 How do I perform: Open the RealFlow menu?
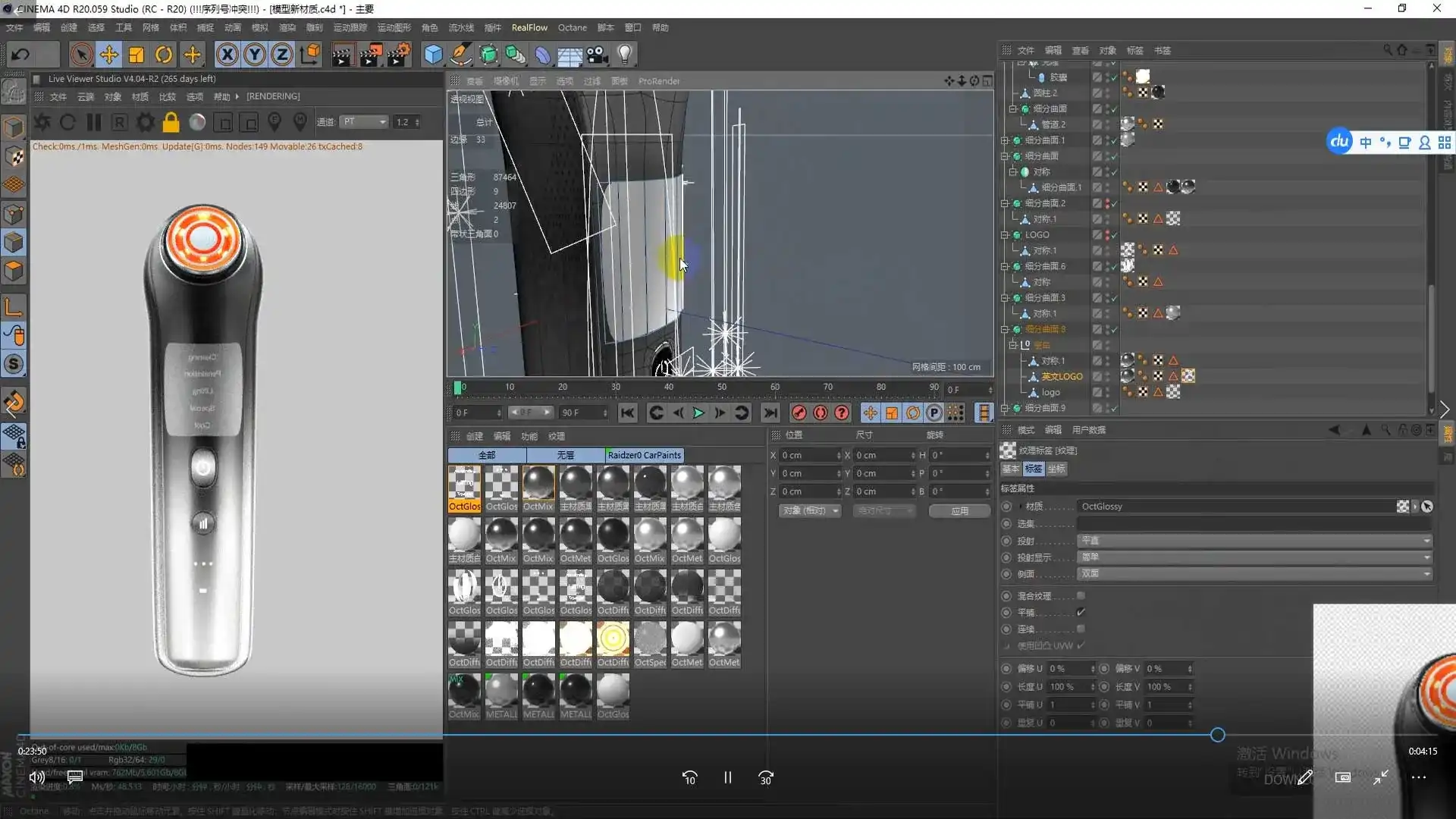coord(529,28)
